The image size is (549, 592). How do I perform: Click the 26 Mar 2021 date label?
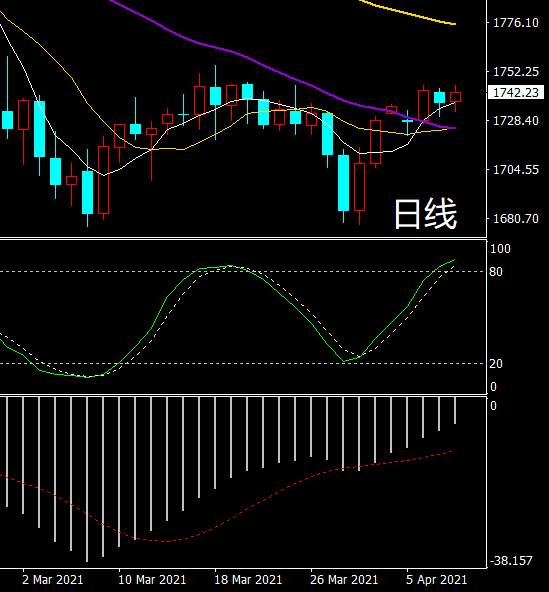click(344, 579)
